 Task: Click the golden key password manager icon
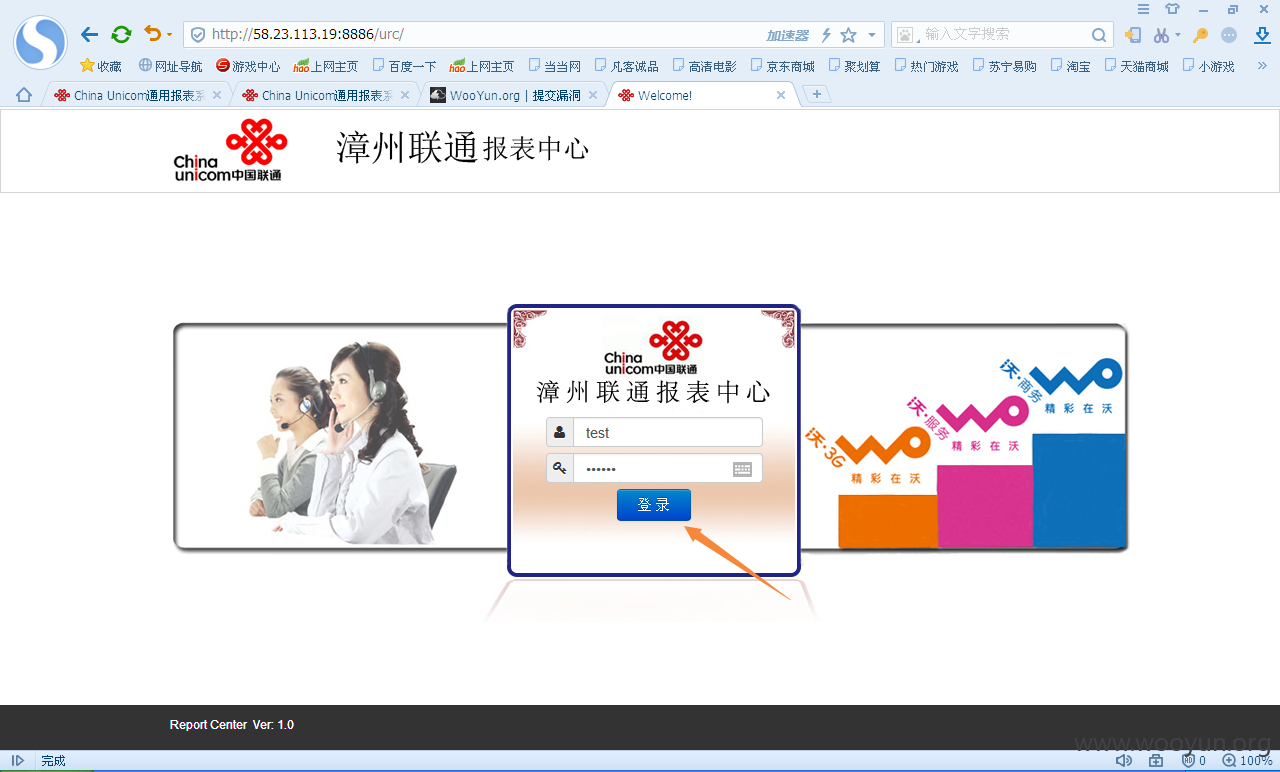tap(1201, 35)
